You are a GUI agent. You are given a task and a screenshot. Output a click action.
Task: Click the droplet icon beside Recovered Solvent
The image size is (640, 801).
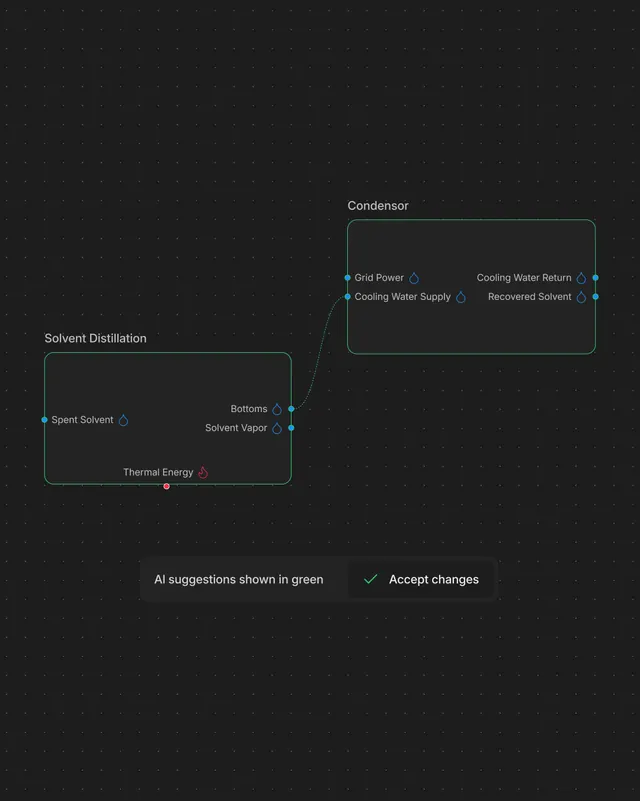click(x=581, y=297)
